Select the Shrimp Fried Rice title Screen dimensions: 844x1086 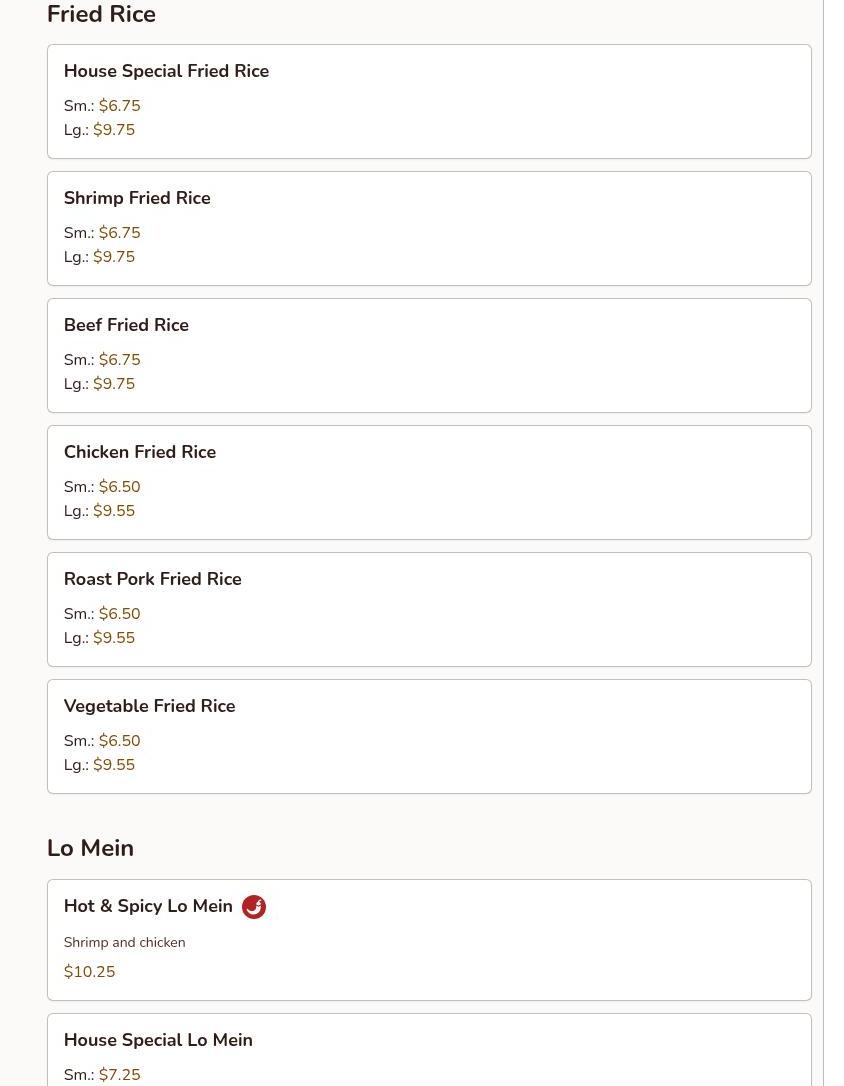point(137,198)
